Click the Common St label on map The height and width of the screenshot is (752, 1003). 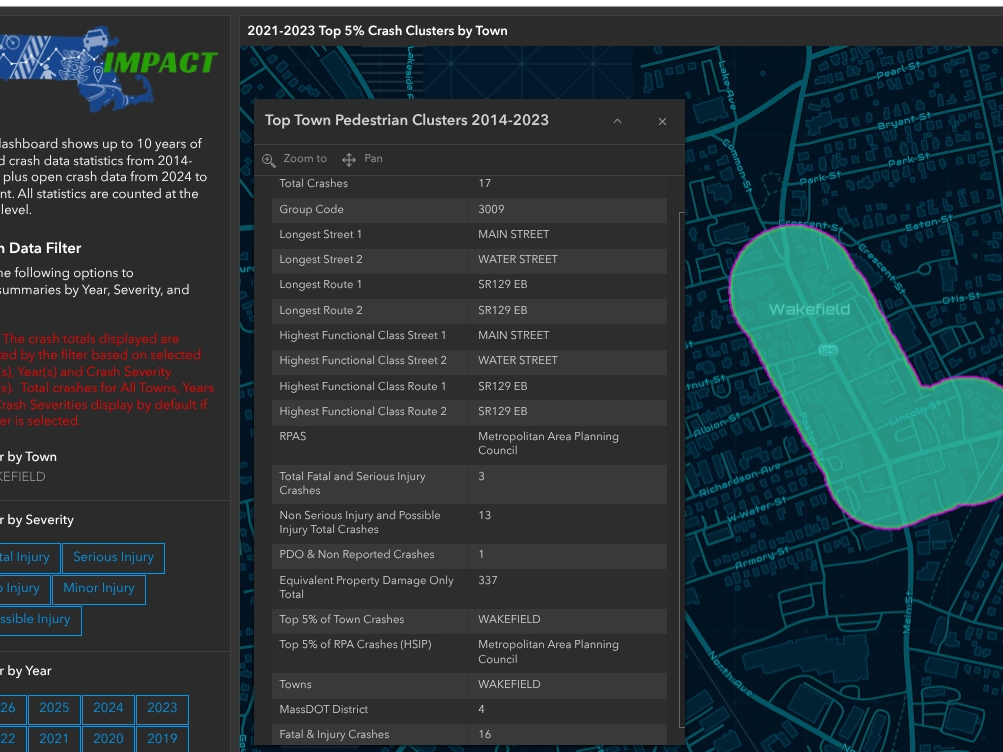[x=737, y=165]
